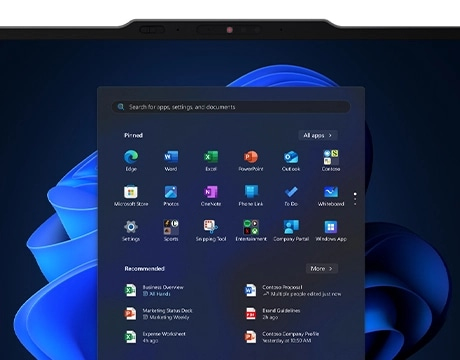The image size is (460, 360).
Task: Launch Windows App
Action: coord(331,231)
